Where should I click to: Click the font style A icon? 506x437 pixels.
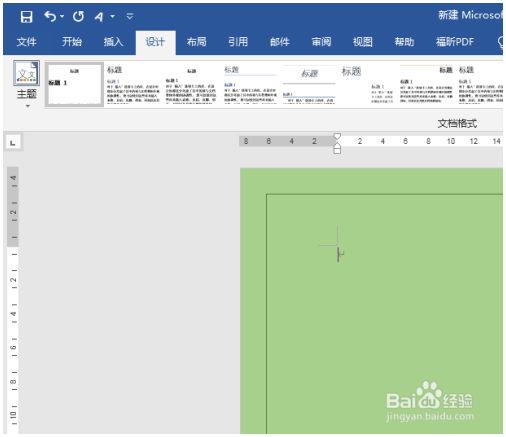99,16
